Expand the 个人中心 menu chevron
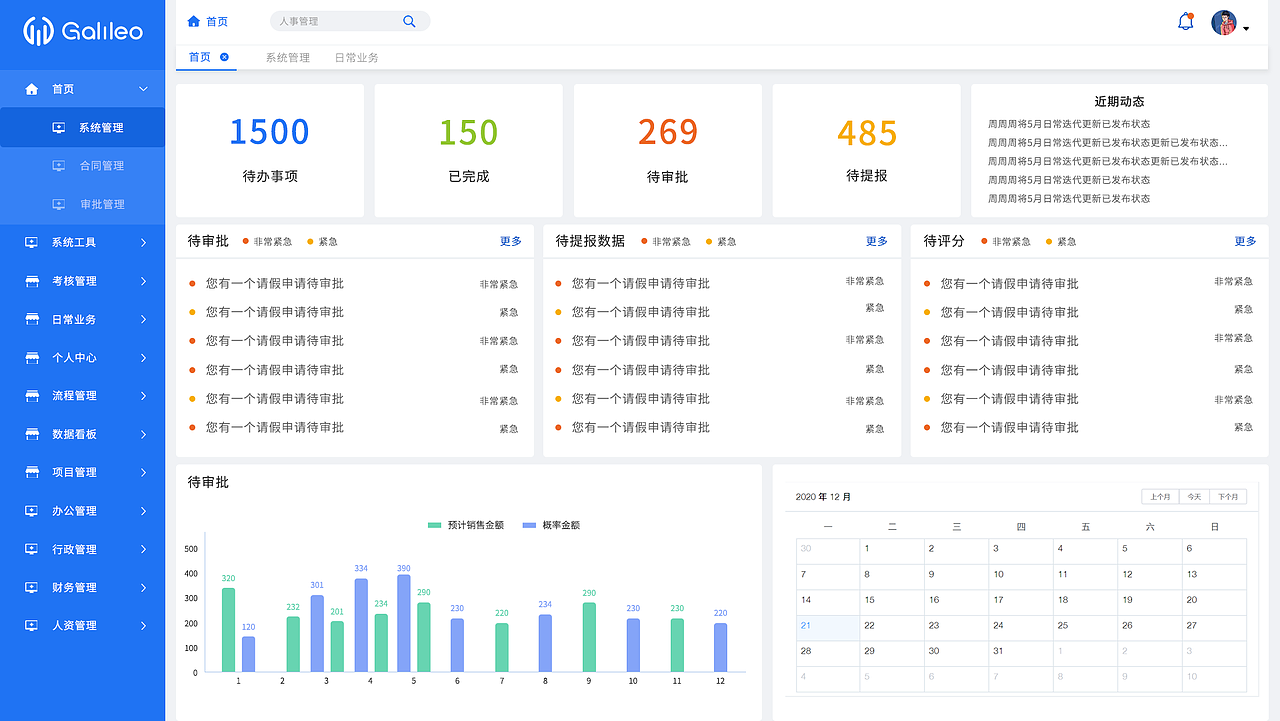This screenshot has width=1280, height=721. (144, 358)
